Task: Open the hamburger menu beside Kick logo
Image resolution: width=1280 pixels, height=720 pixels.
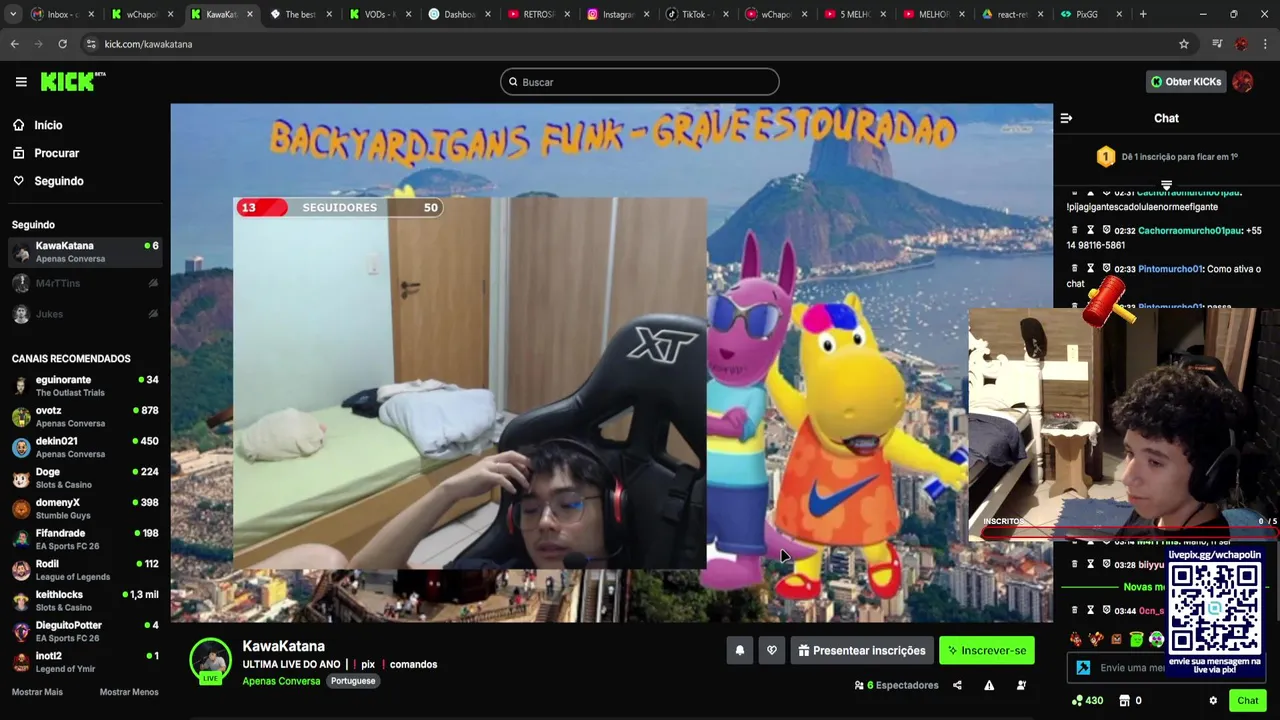Action: 21,82
